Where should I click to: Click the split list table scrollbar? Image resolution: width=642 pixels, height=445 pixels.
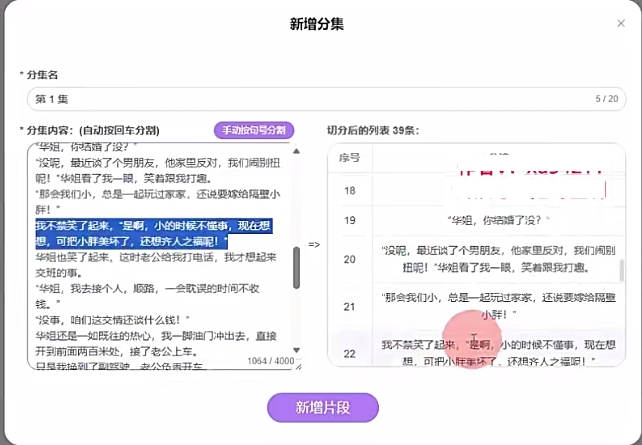622,271
